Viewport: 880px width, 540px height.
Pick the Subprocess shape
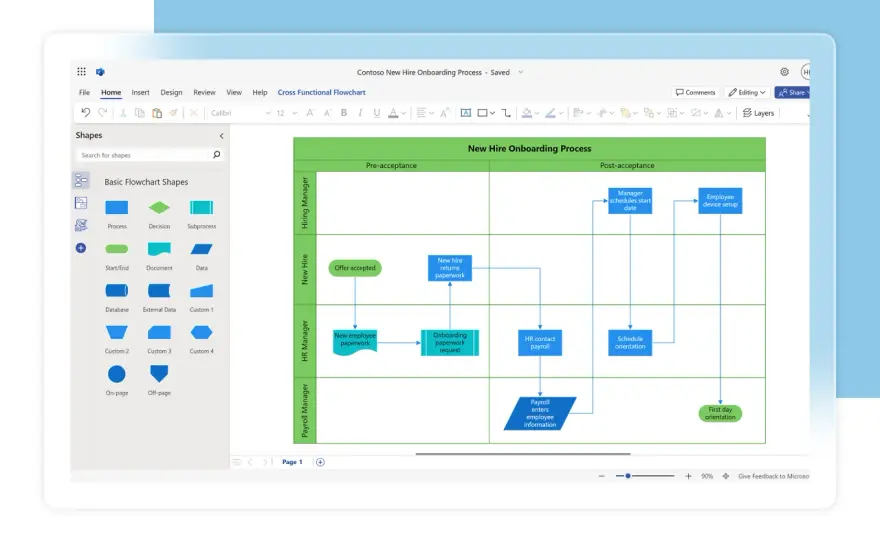[201, 208]
